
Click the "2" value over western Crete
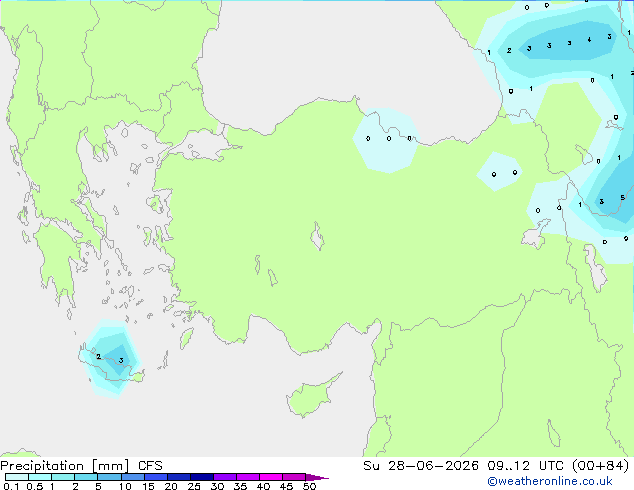coord(99,357)
